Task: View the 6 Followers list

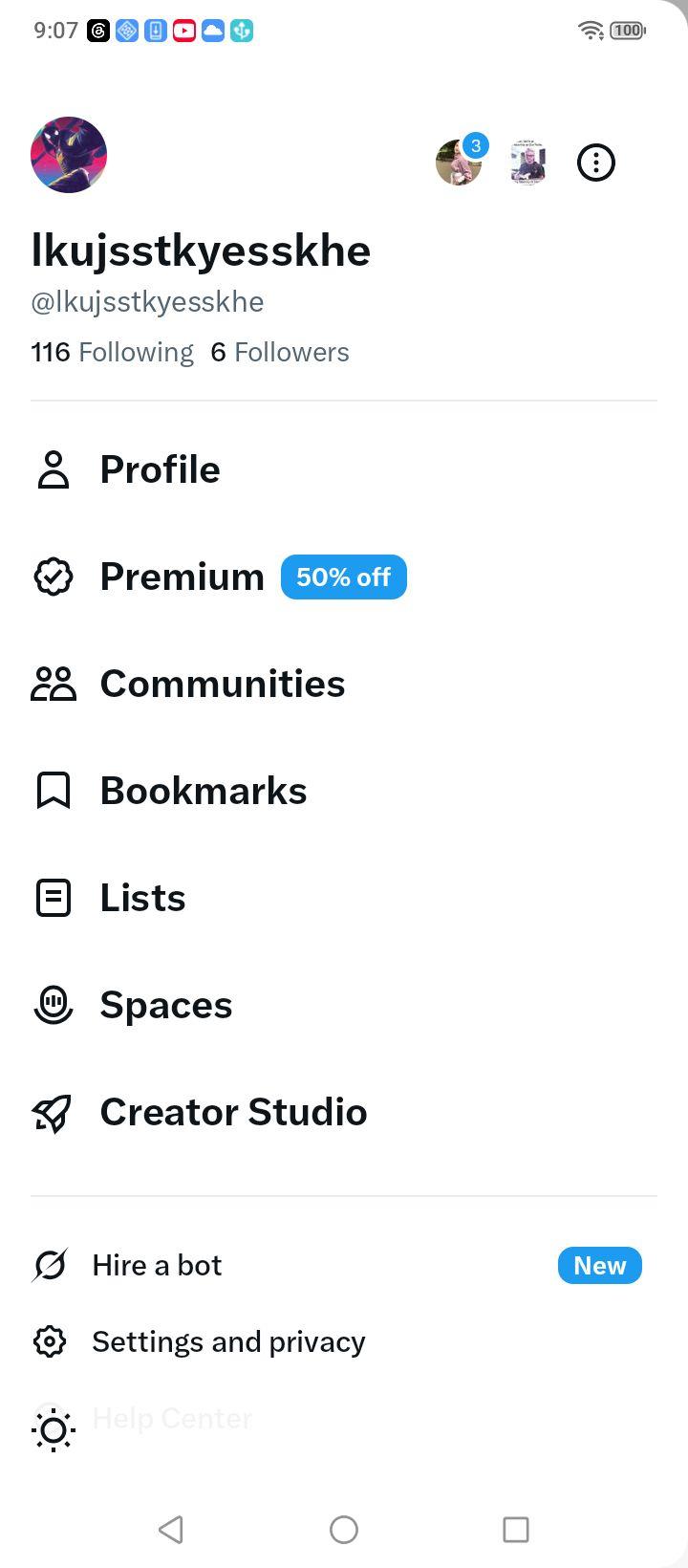Action: tap(280, 352)
